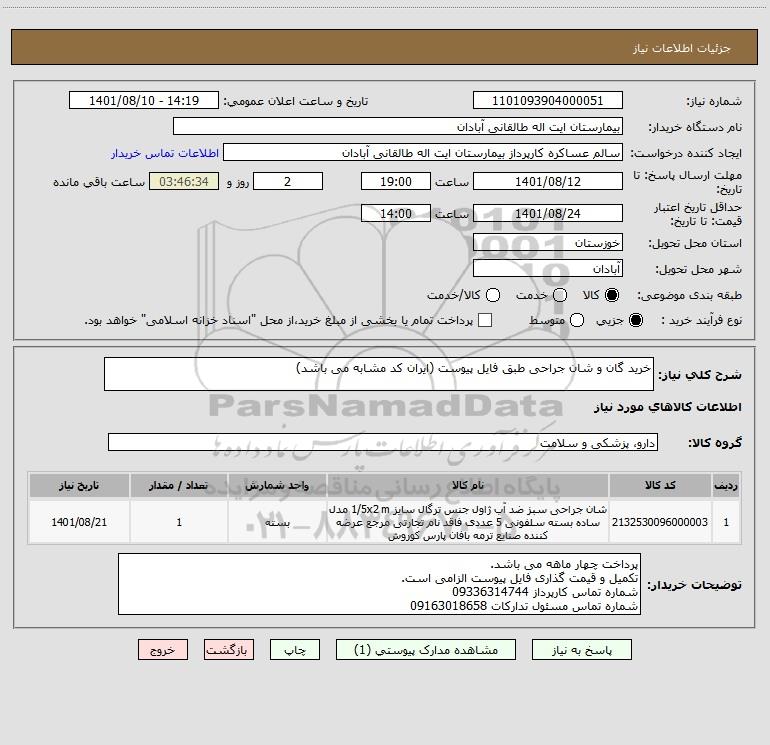Click the announcement date field 1401/08/10 - 14:19
Screen dimensions: 770x745
click(x=144, y=100)
